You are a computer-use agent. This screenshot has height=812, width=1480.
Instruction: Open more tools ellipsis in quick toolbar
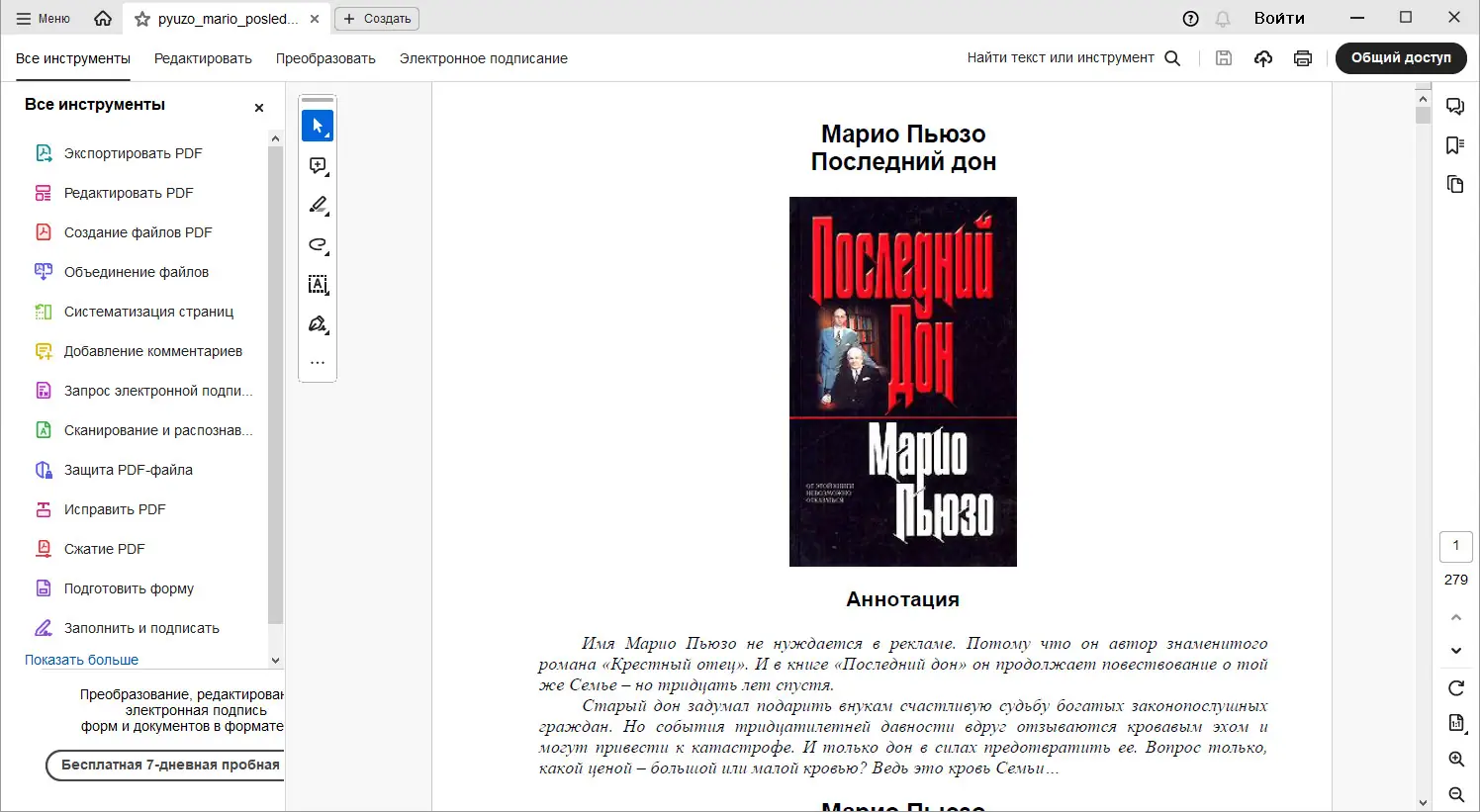318,363
